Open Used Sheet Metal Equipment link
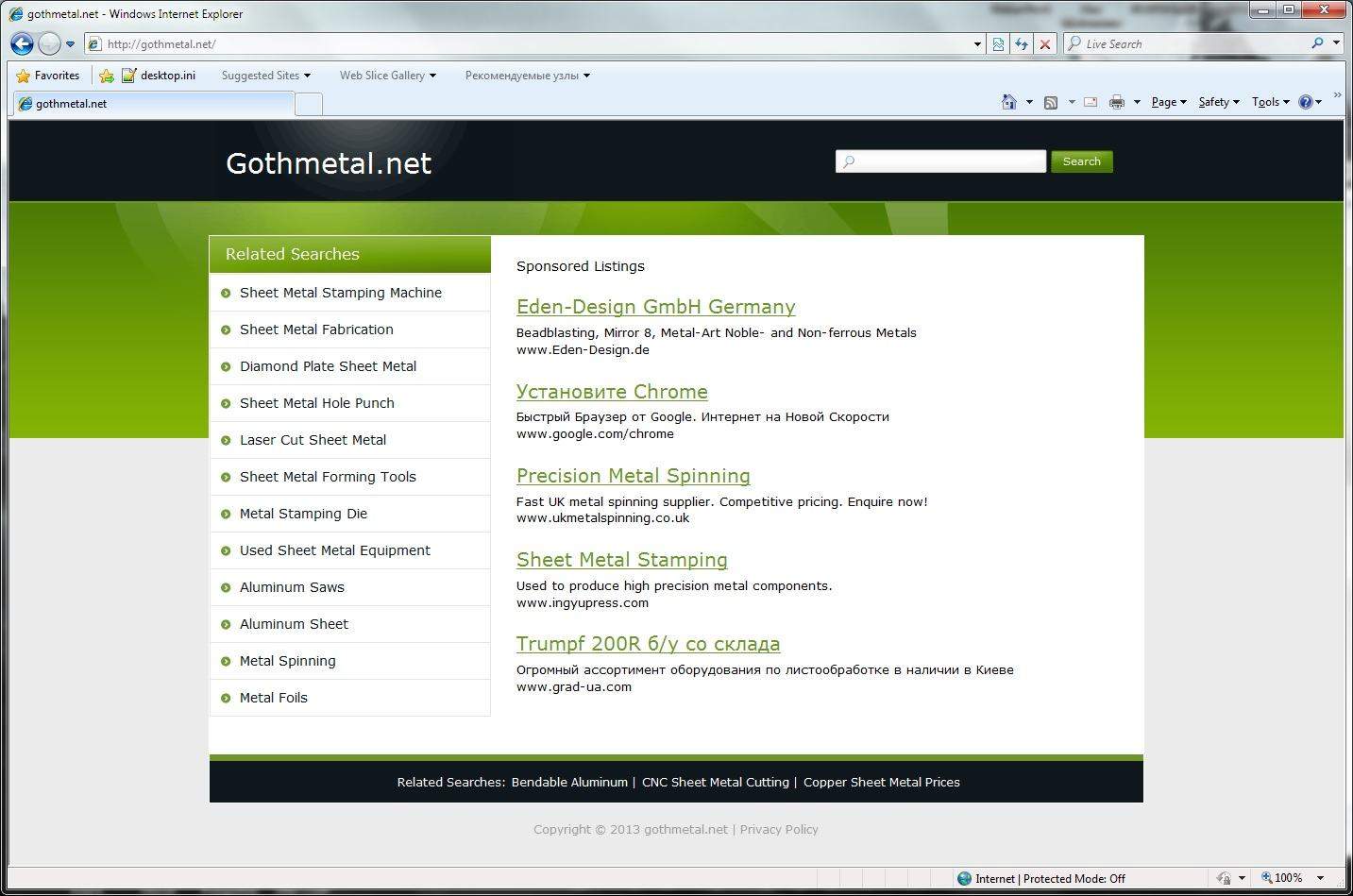This screenshot has height=896, width=1353. click(335, 550)
